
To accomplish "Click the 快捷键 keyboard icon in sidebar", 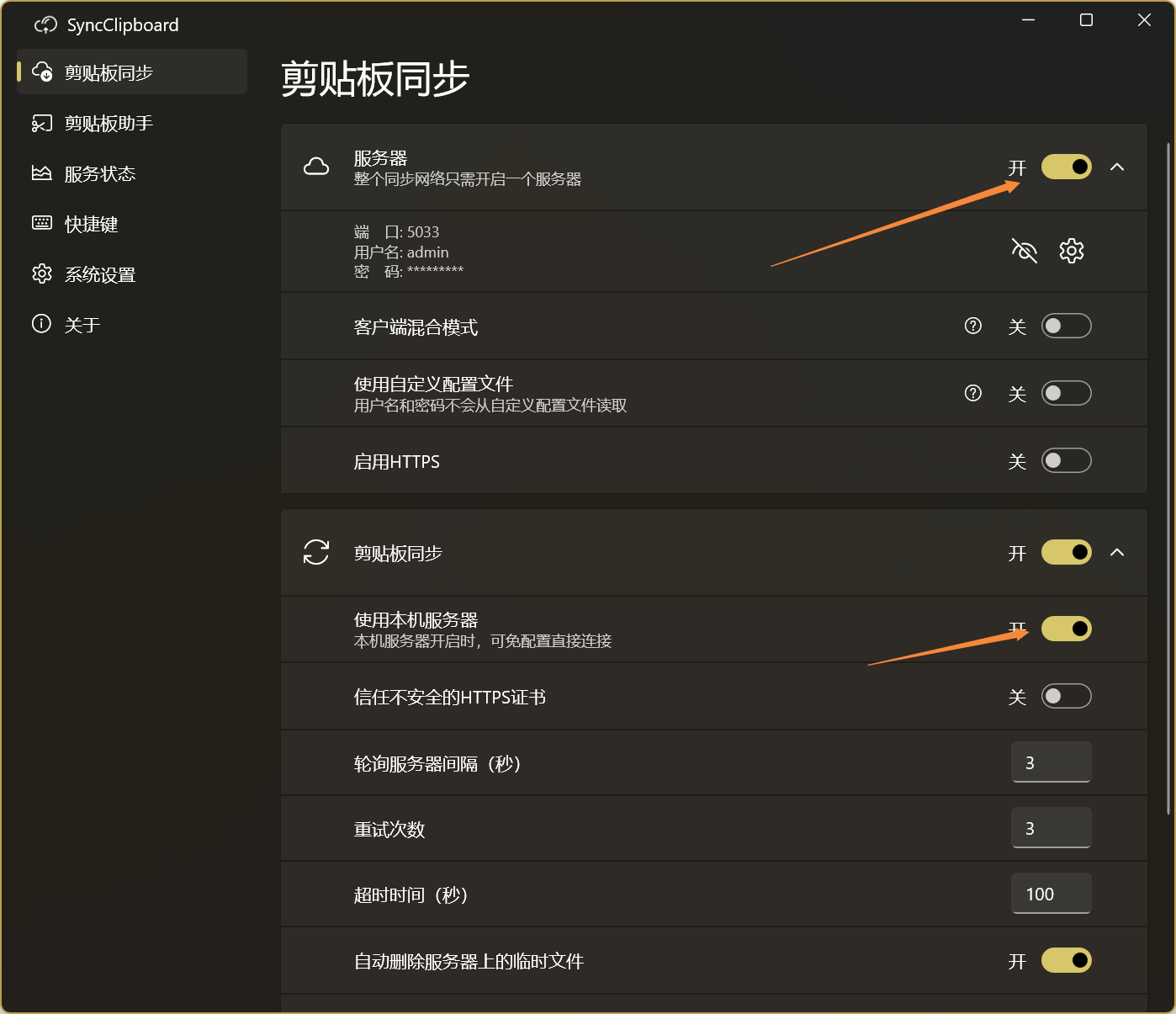I will [x=42, y=223].
